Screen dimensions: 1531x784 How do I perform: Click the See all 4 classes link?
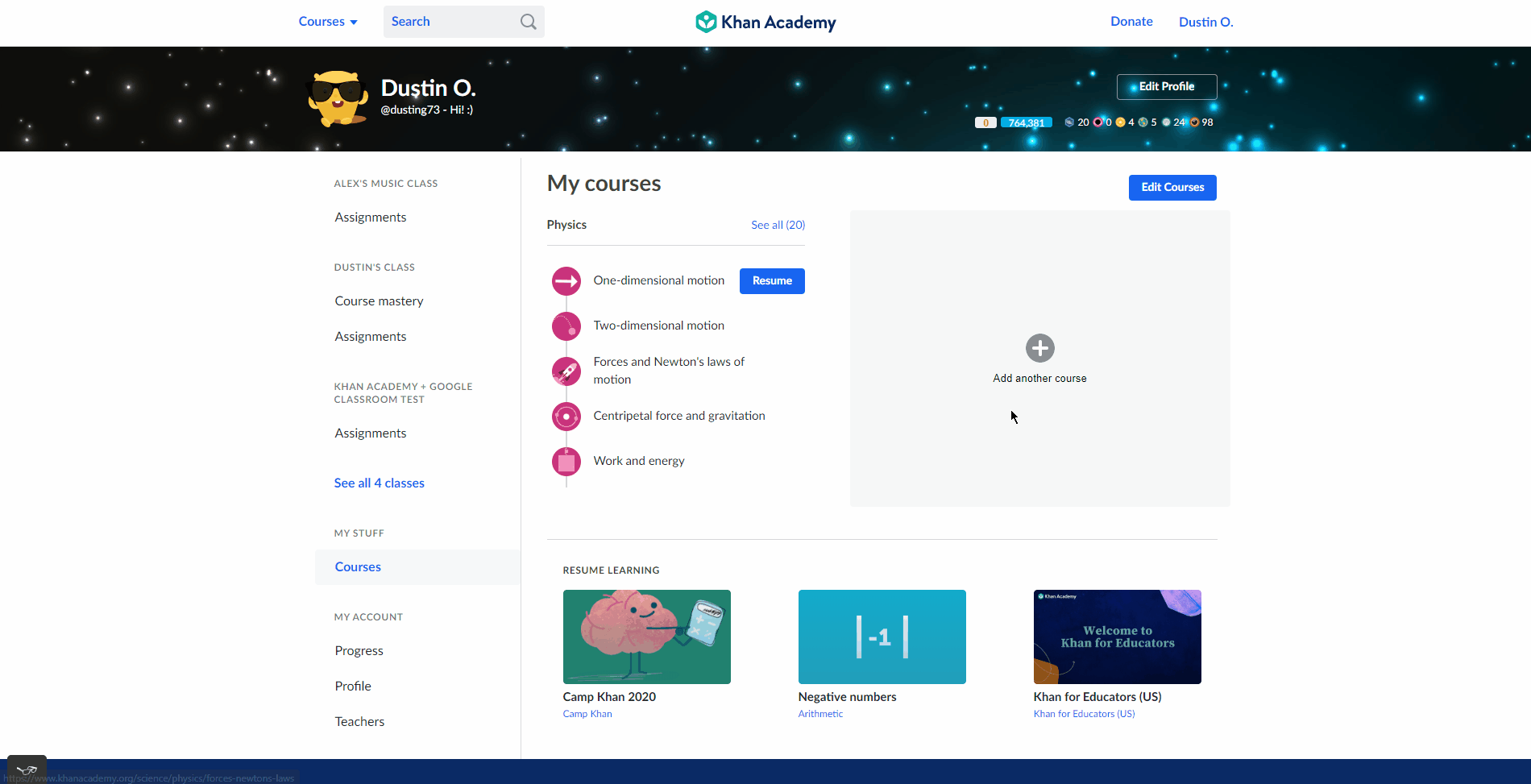point(379,483)
